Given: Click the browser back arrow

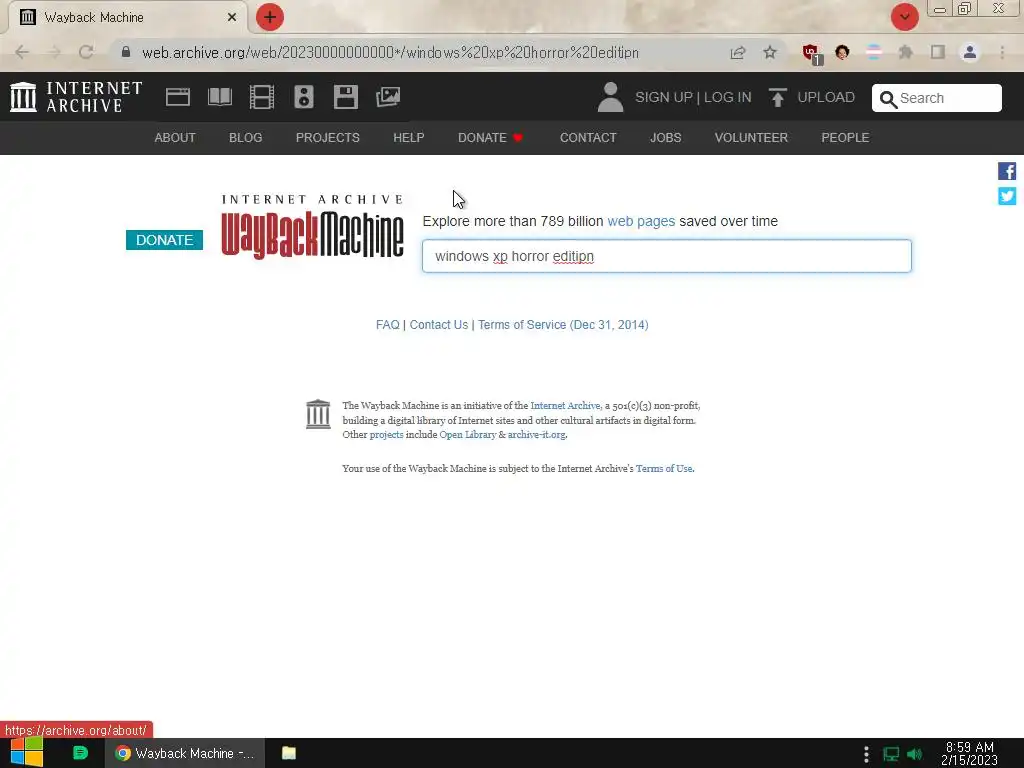Looking at the screenshot, I should pos(22,52).
